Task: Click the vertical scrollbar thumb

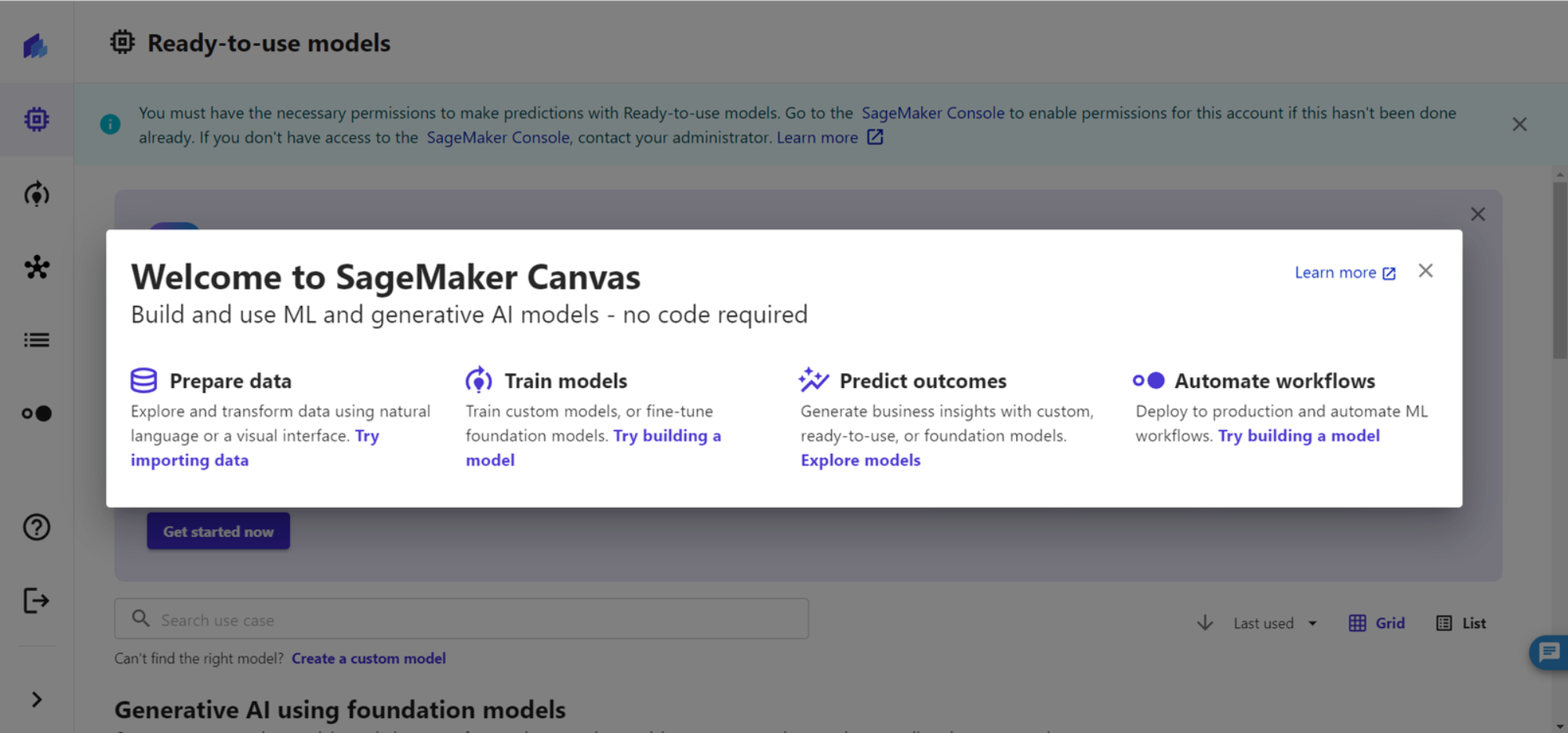Action: [1559, 270]
